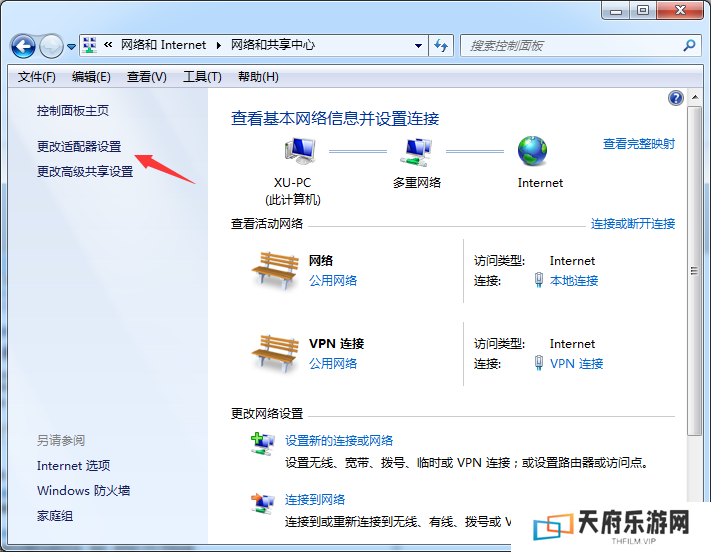
Task: Focus the 搜索控制面板 search field
Action: click(581, 45)
